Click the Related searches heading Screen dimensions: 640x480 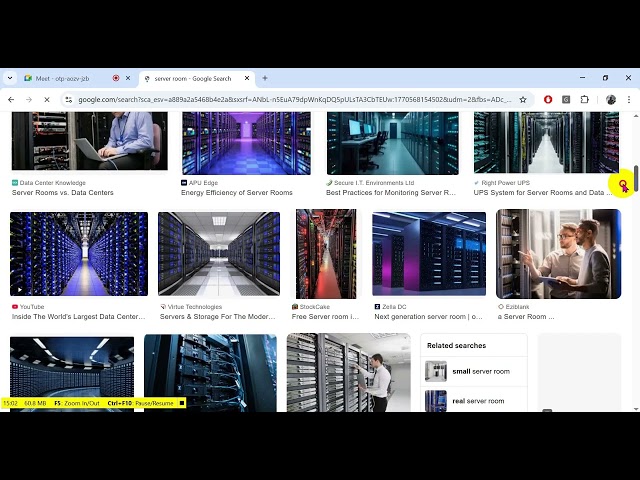tap(456, 346)
